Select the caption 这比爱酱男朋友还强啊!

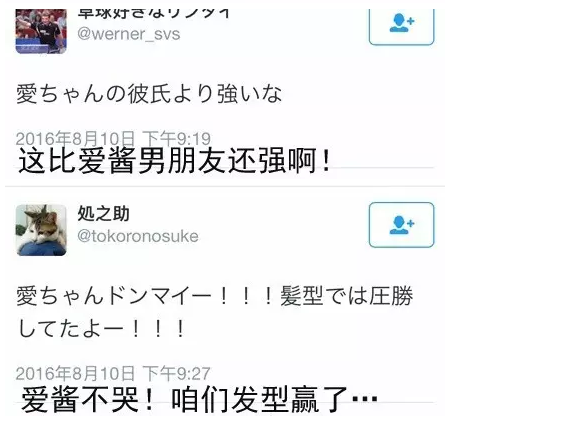click(174, 161)
